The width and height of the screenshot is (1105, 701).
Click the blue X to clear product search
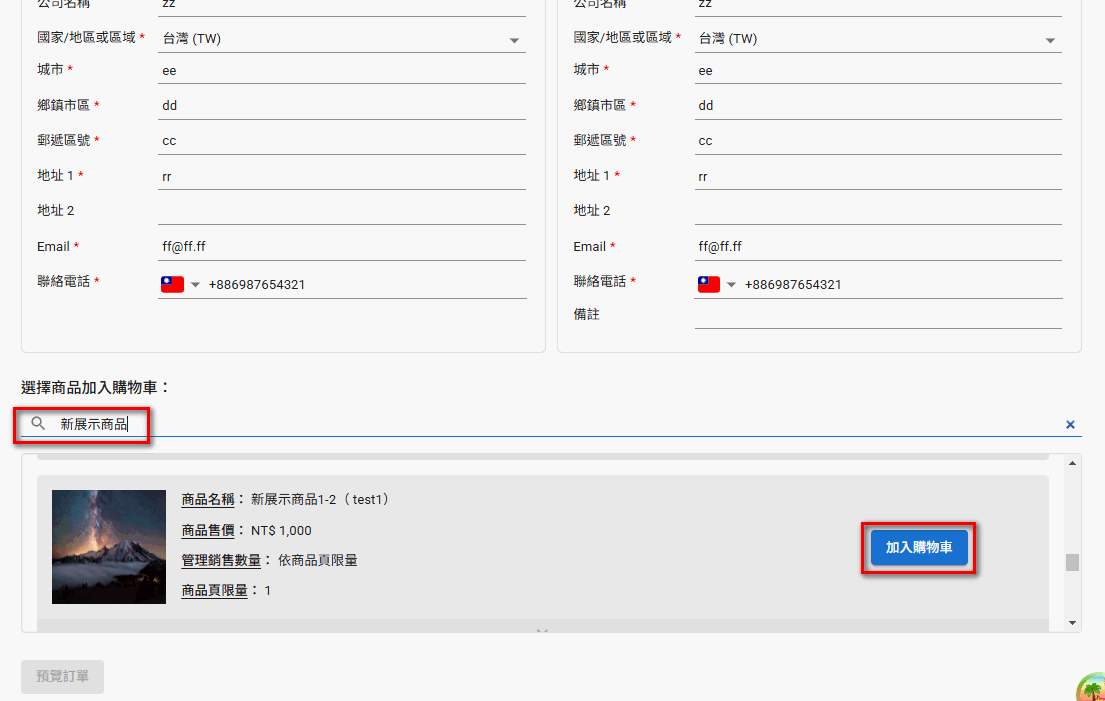pos(1070,424)
